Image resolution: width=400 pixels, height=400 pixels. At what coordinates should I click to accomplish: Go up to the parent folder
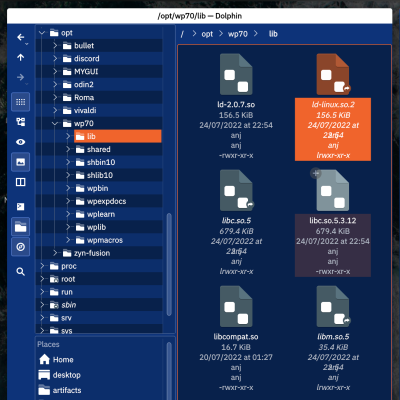click(20, 57)
